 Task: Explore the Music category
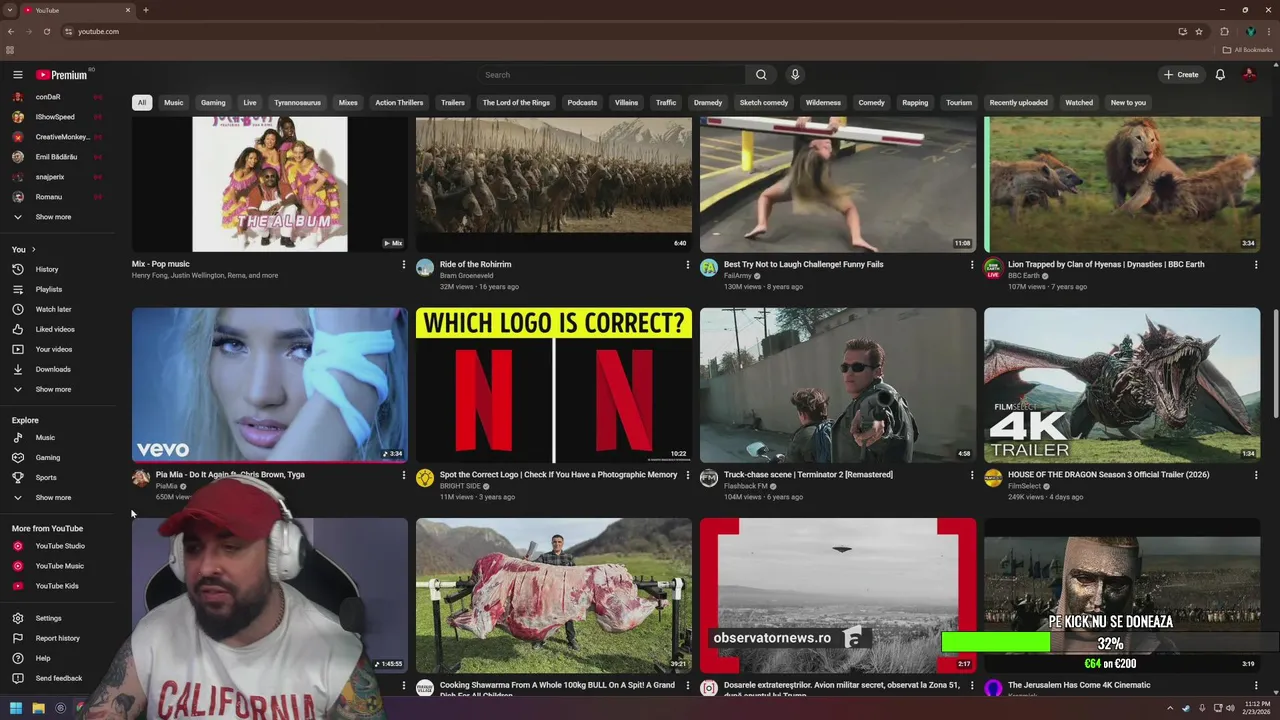(45, 438)
